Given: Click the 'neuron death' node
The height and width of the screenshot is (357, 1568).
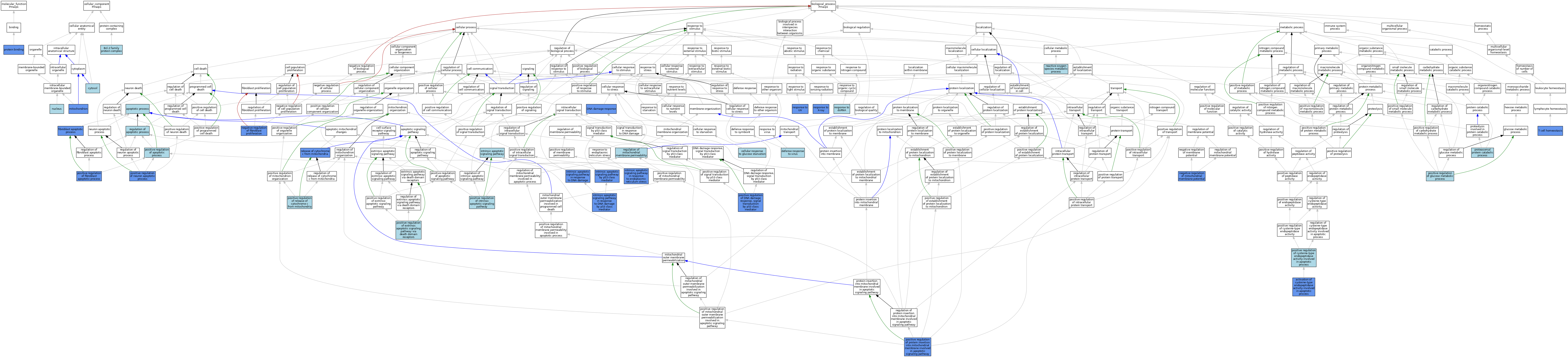Looking at the screenshot, I should [133, 88].
